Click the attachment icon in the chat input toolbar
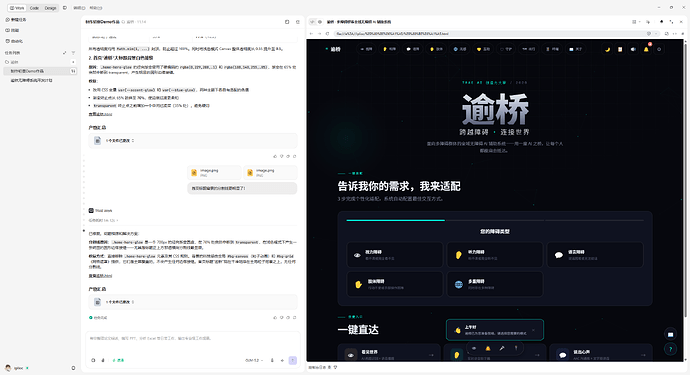The width and height of the screenshot is (690, 375). 103,360
